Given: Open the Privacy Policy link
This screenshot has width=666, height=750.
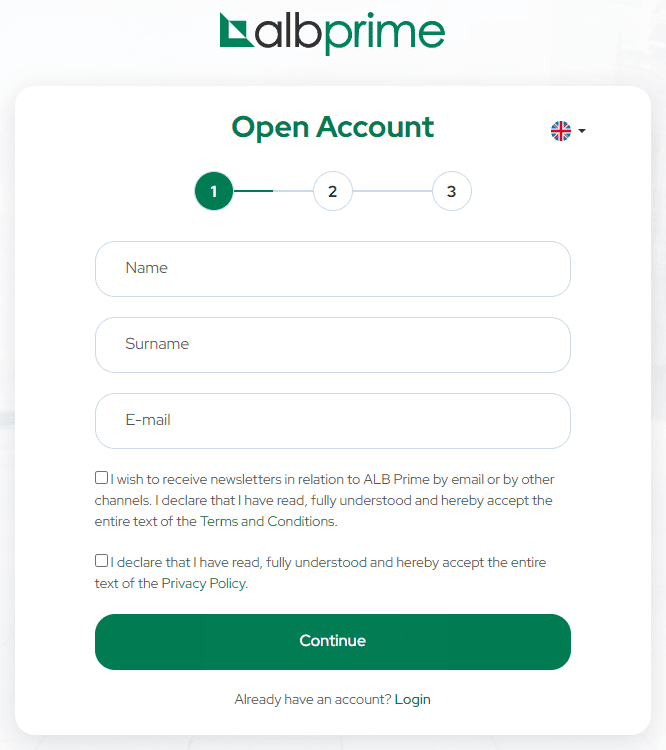Looking at the screenshot, I should pos(204,584).
